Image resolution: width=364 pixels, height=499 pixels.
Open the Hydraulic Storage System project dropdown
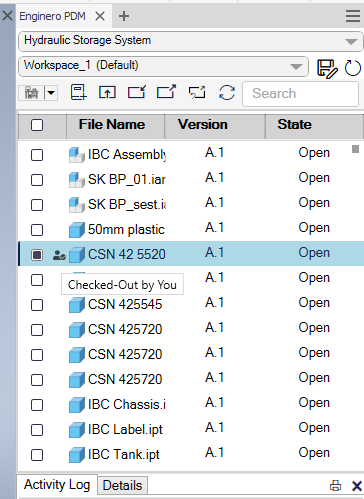coord(191,41)
